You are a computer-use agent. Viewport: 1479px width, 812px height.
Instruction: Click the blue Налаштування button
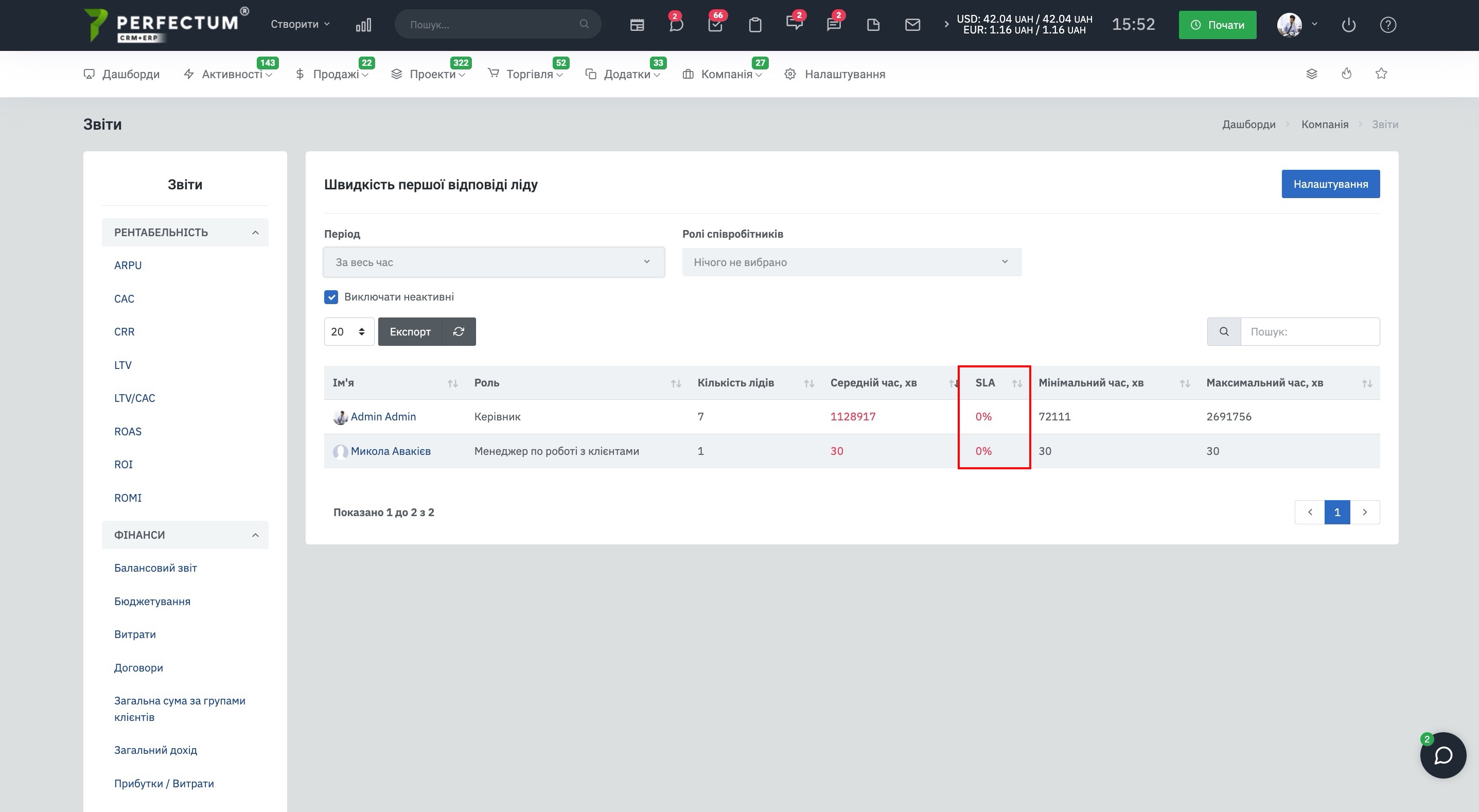1330,184
